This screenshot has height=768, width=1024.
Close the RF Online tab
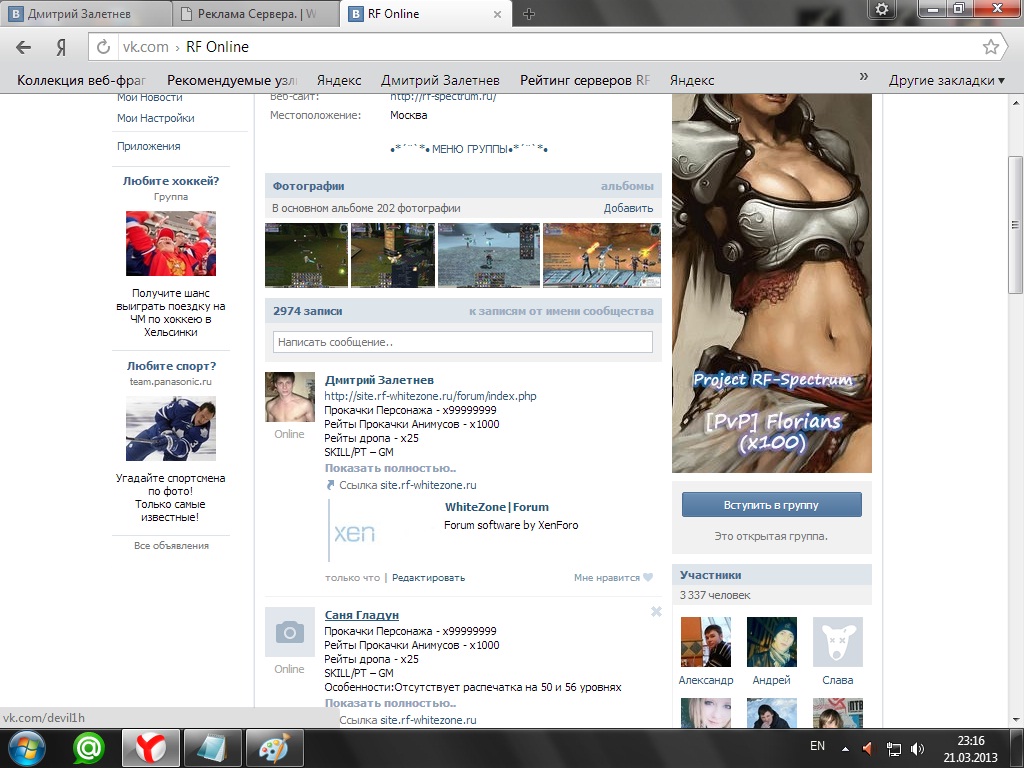click(x=497, y=14)
